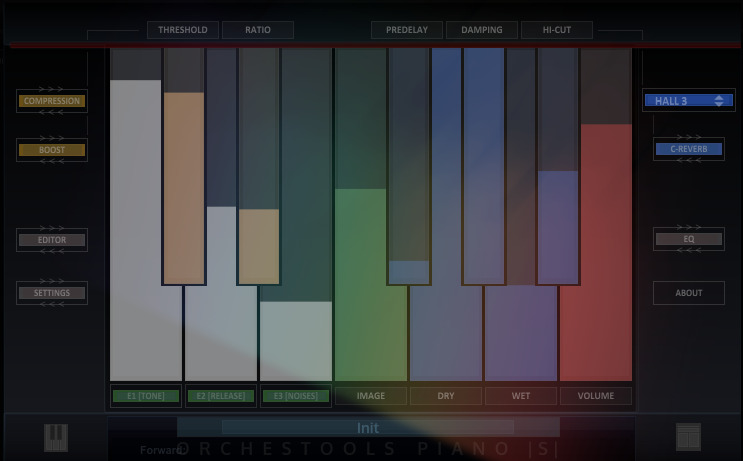Image resolution: width=743 pixels, height=461 pixels.
Task: Toggle the COMPRESSION effect on or off
Action: 52,101
